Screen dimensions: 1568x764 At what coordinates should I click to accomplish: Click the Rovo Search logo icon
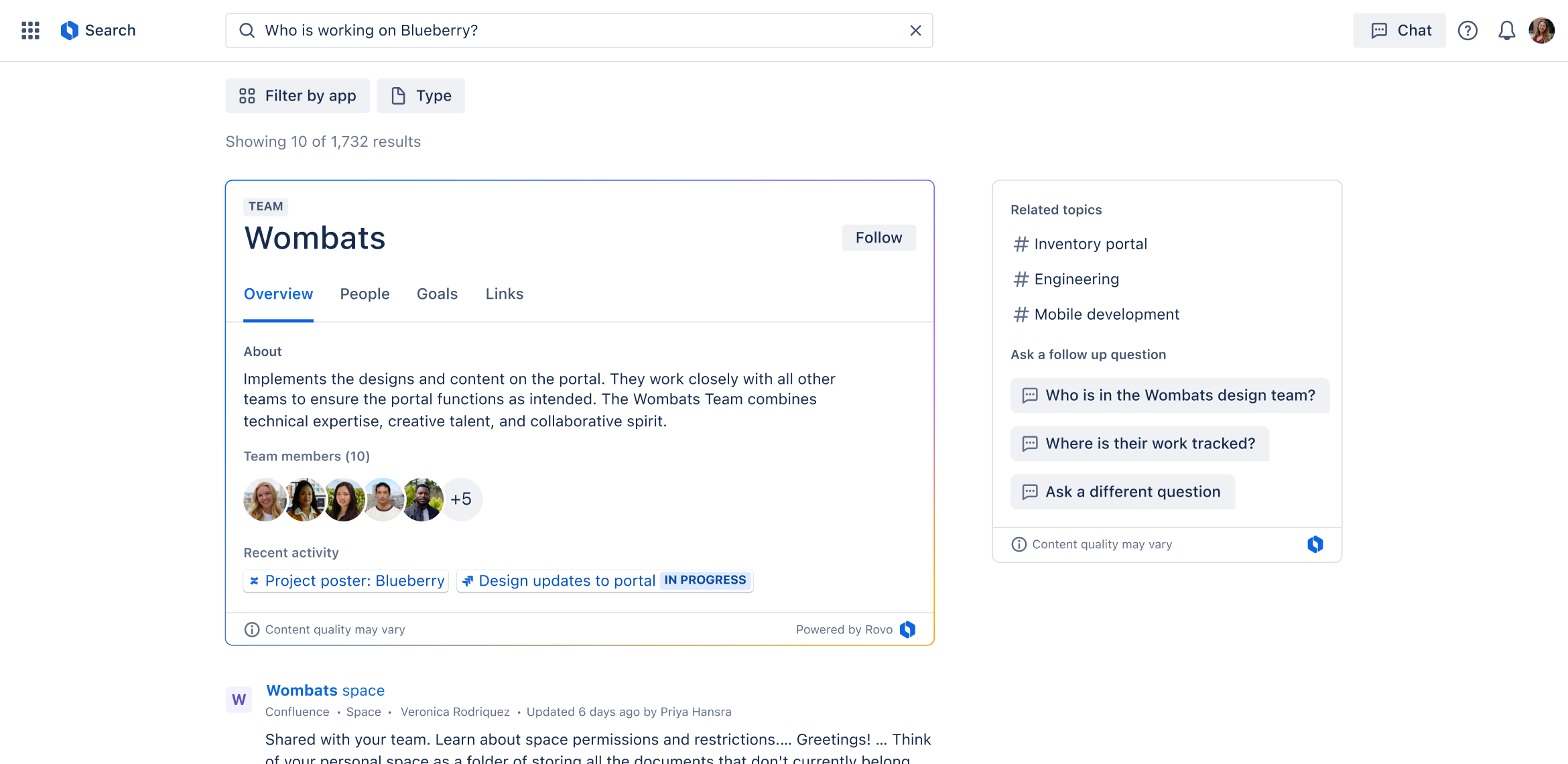[x=70, y=30]
